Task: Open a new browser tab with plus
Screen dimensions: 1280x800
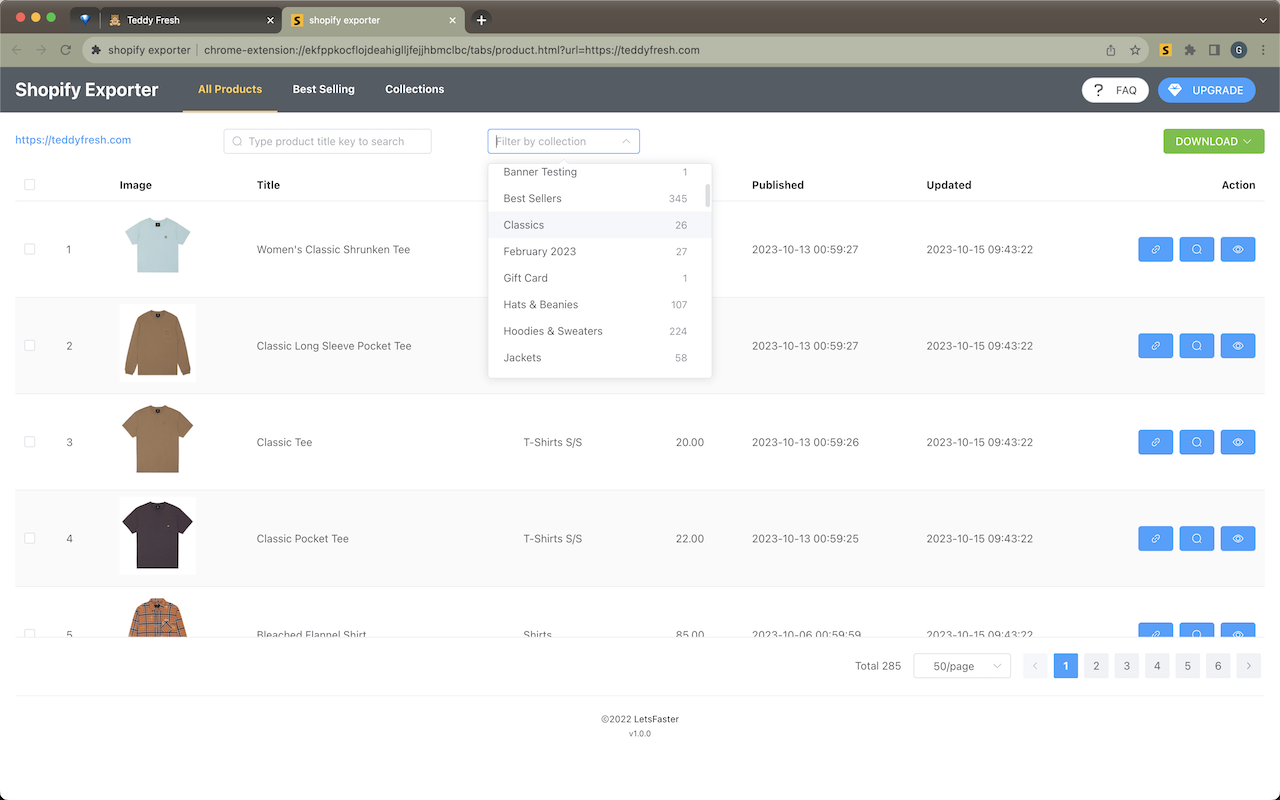Action: (x=481, y=20)
